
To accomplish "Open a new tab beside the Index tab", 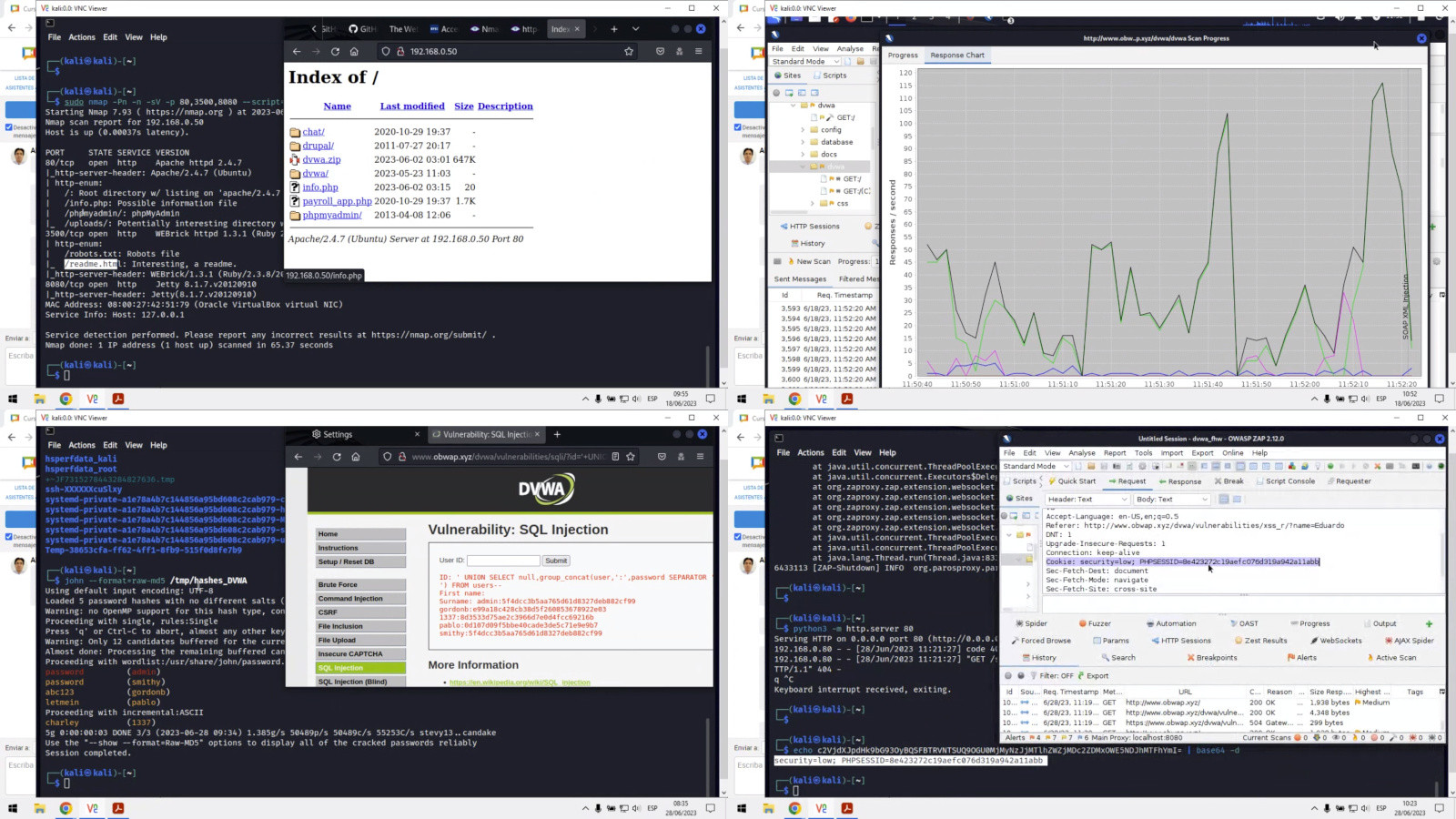I will click(x=614, y=29).
